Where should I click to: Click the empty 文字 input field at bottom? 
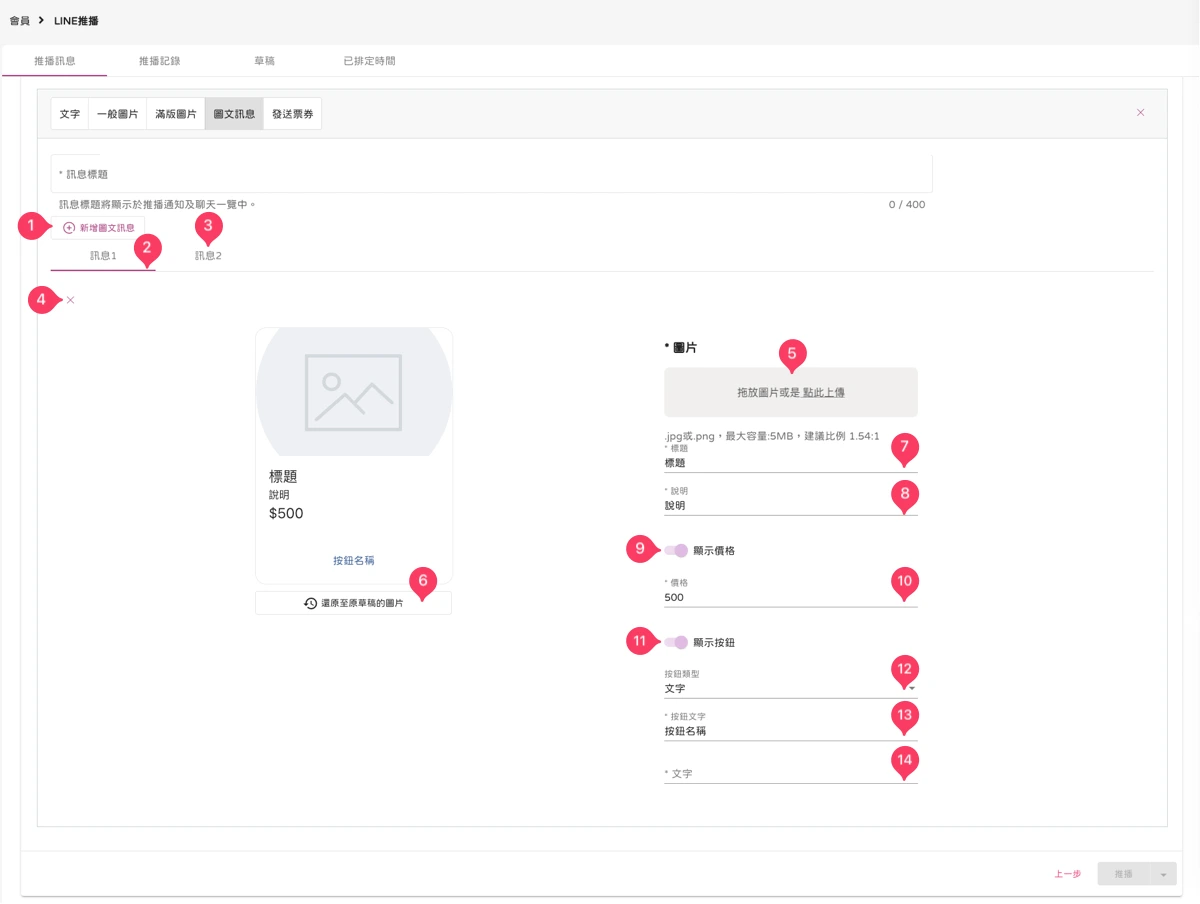click(x=790, y=774)
